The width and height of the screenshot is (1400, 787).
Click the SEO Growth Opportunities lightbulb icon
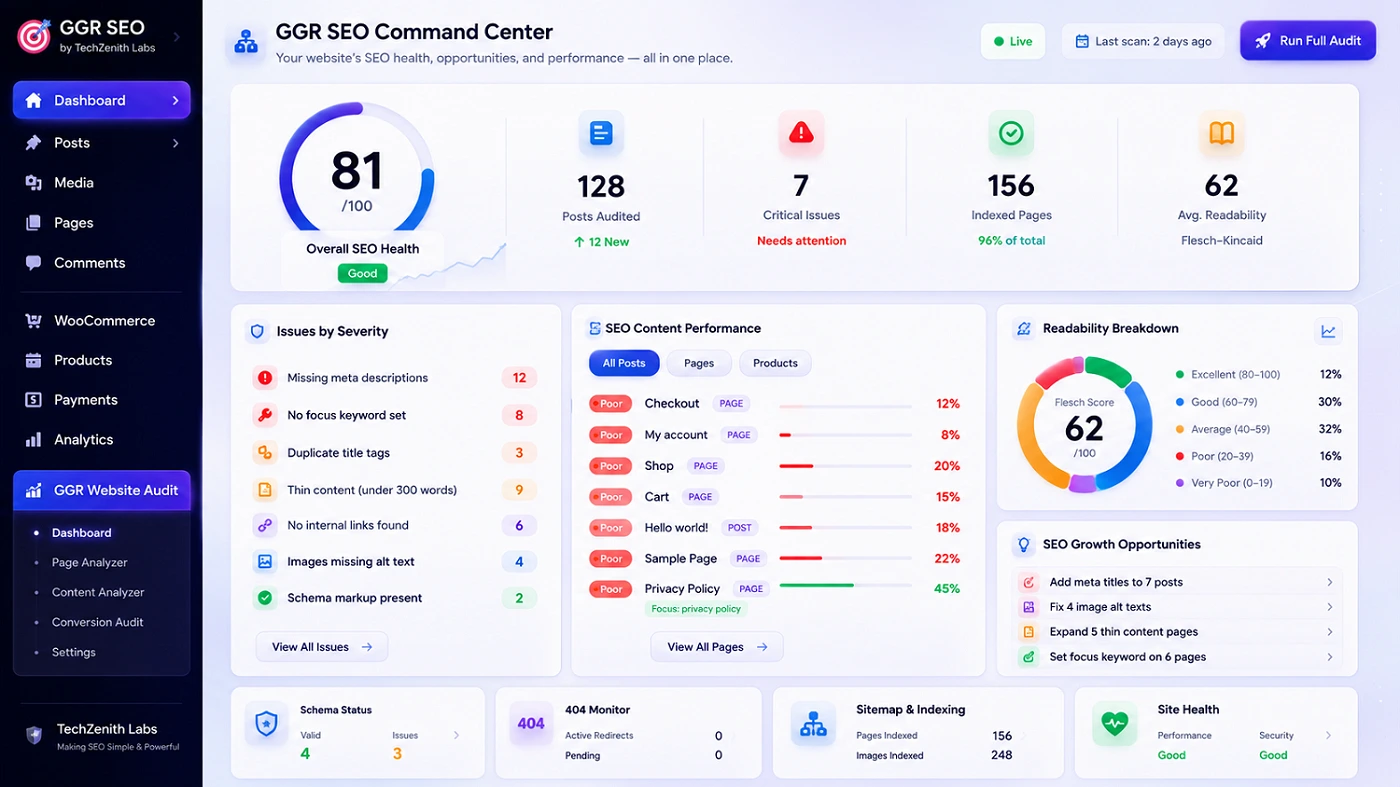(x=1023, y=545)
